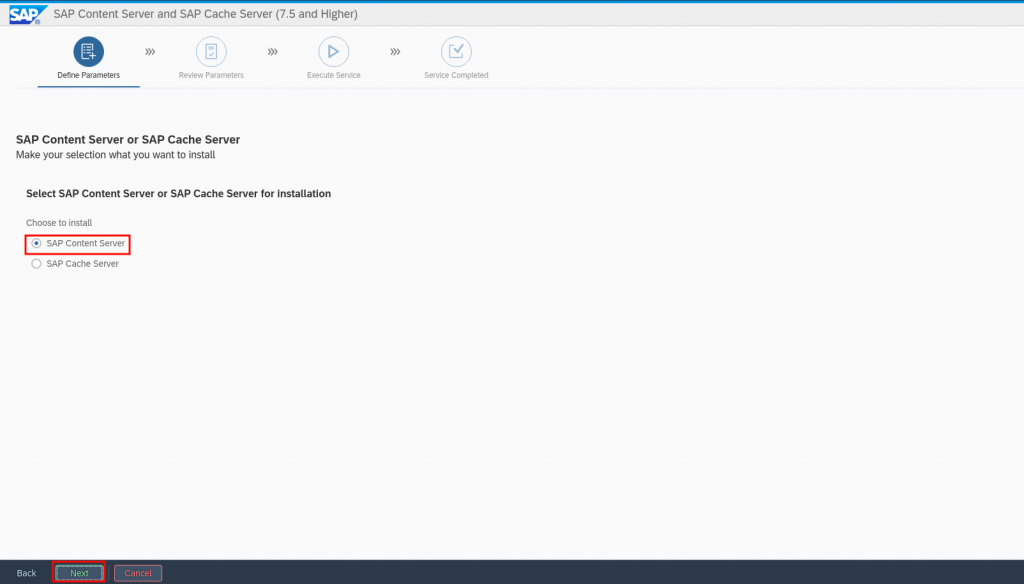Jump to the Service Completed text label
The height and width of the screenshot is (584, 1024).
pos(456,76)
